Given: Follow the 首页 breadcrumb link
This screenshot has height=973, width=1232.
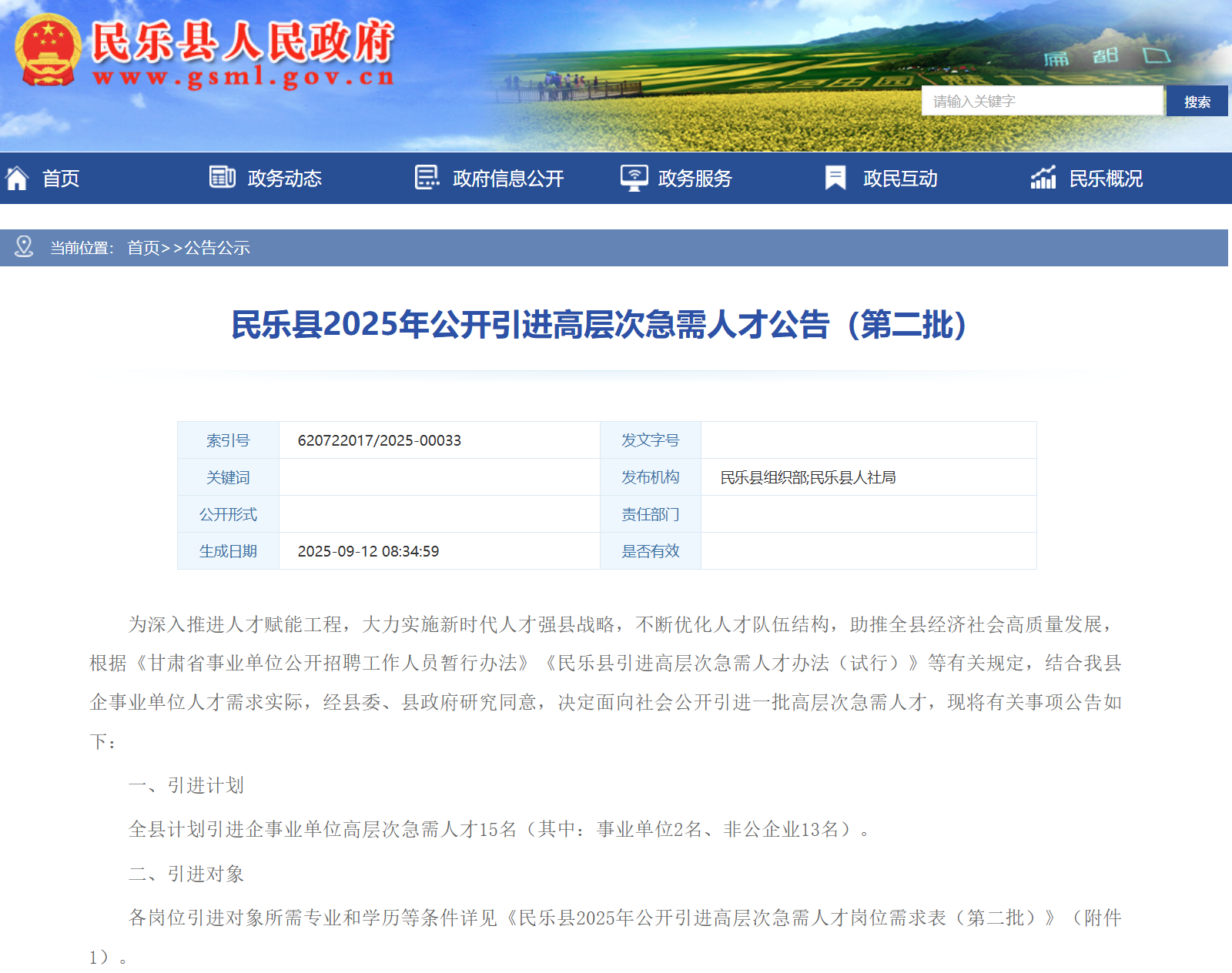Looking at the screenshot, I should tap(143, 248).
